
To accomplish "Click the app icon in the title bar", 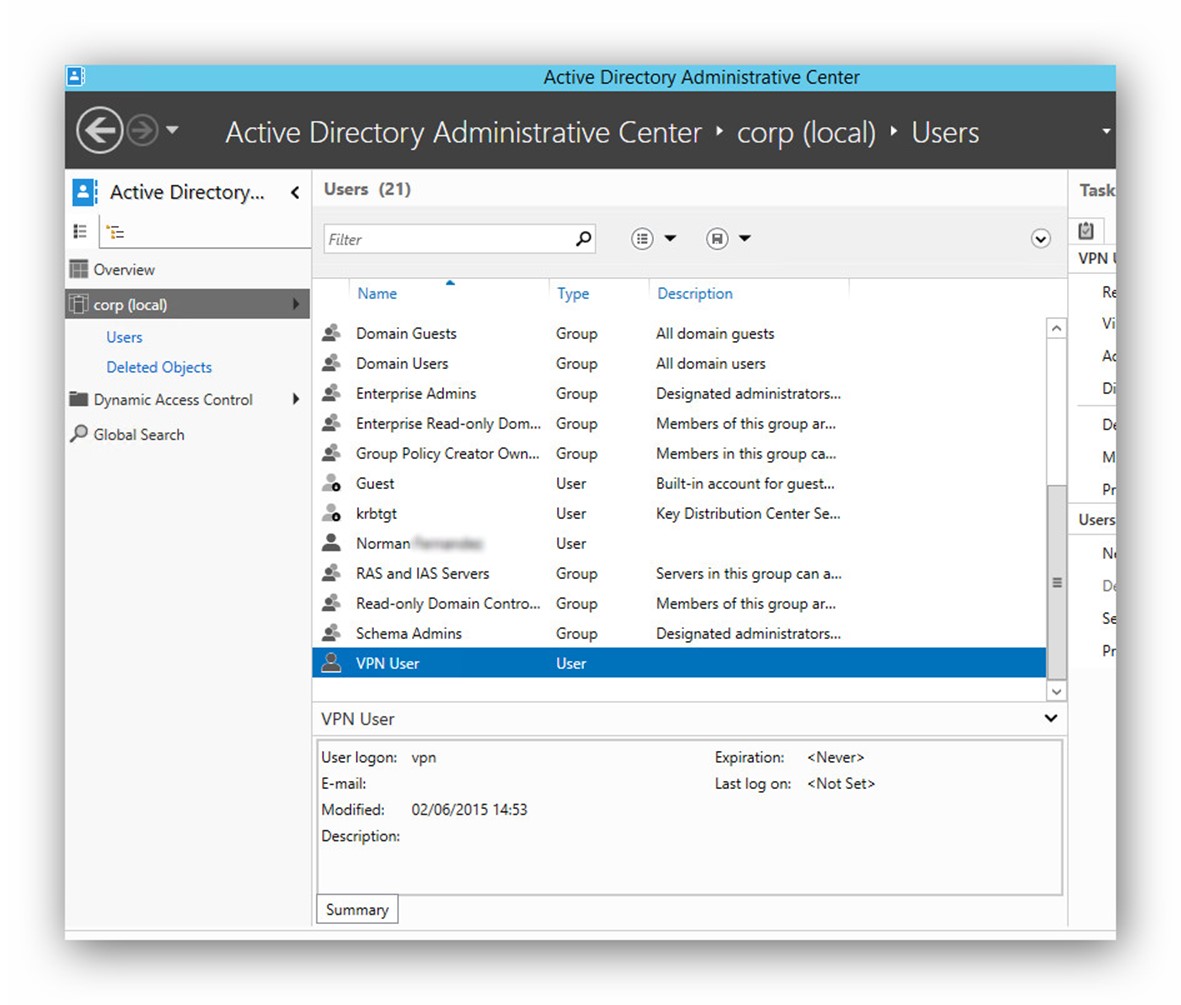I will 75,76.
